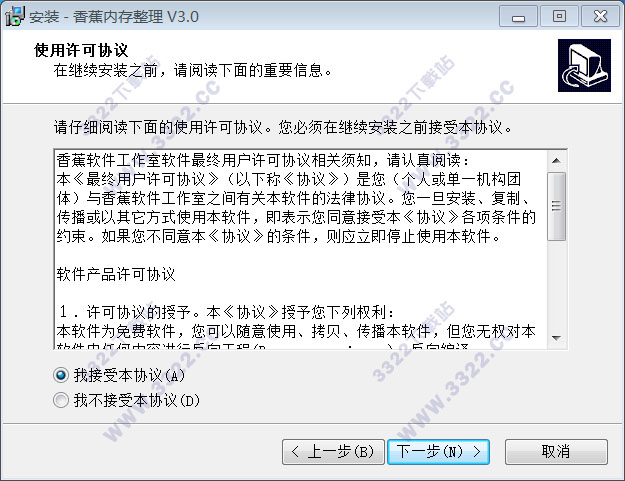Click the empty scrollbar track below the thumb
Viewport: 625px width, 481px height.
[x=556, y=285]
